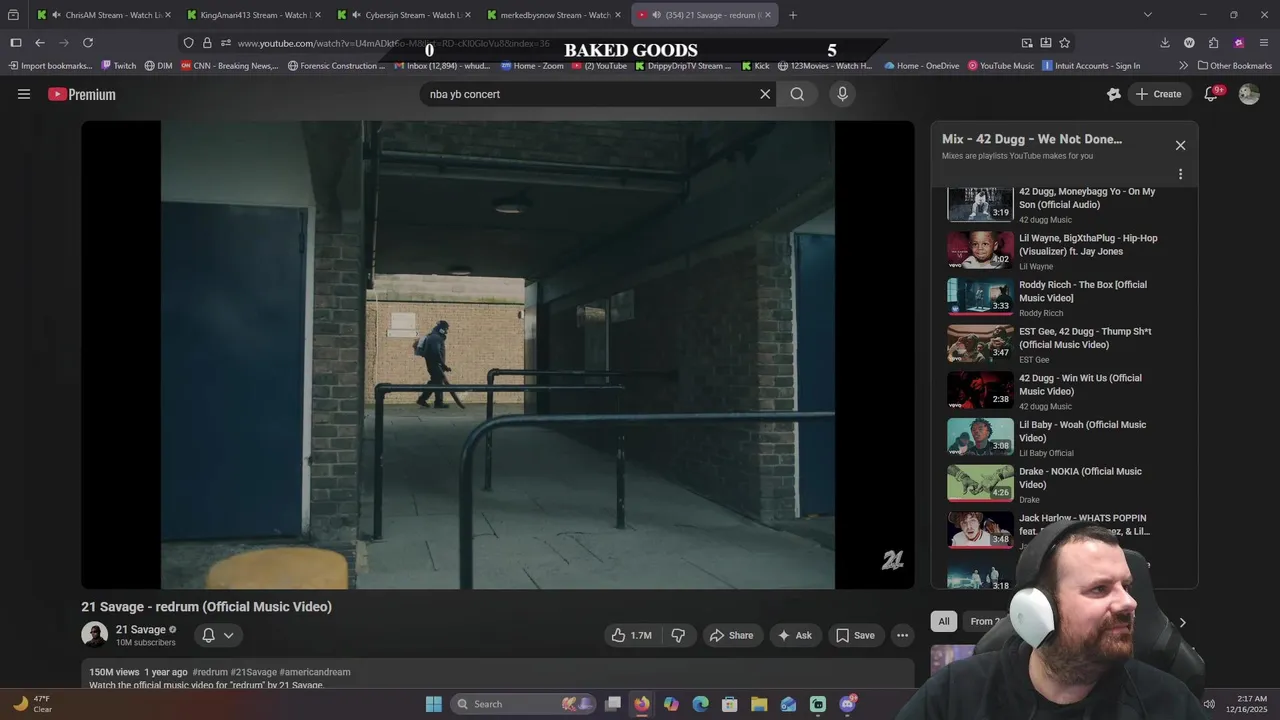Open YouTube notifications bell
1280x720 pixels.
[1211, 94]
